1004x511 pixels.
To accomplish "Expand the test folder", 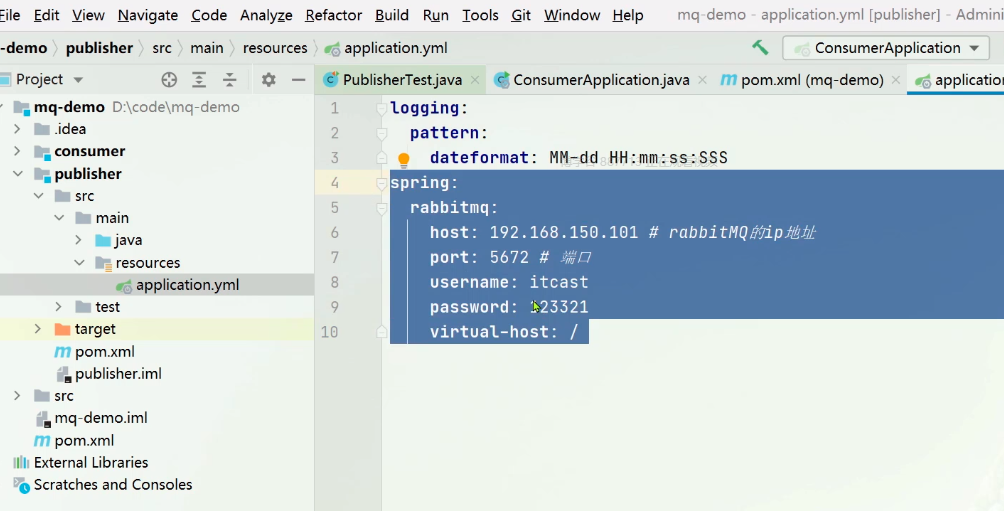I will (59, 307).
